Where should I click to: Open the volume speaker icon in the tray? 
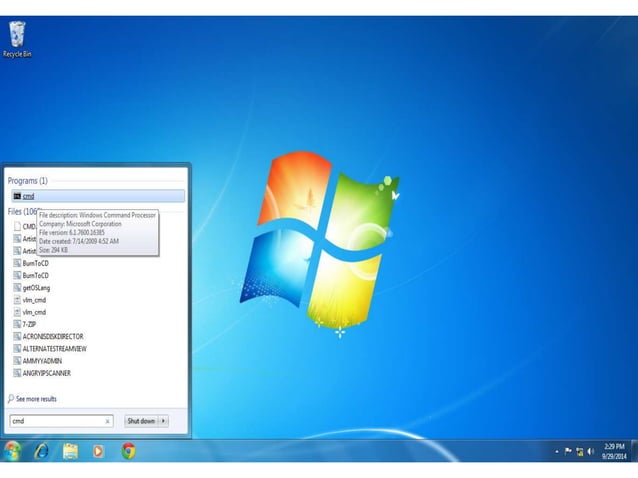[x=591, y=451]
